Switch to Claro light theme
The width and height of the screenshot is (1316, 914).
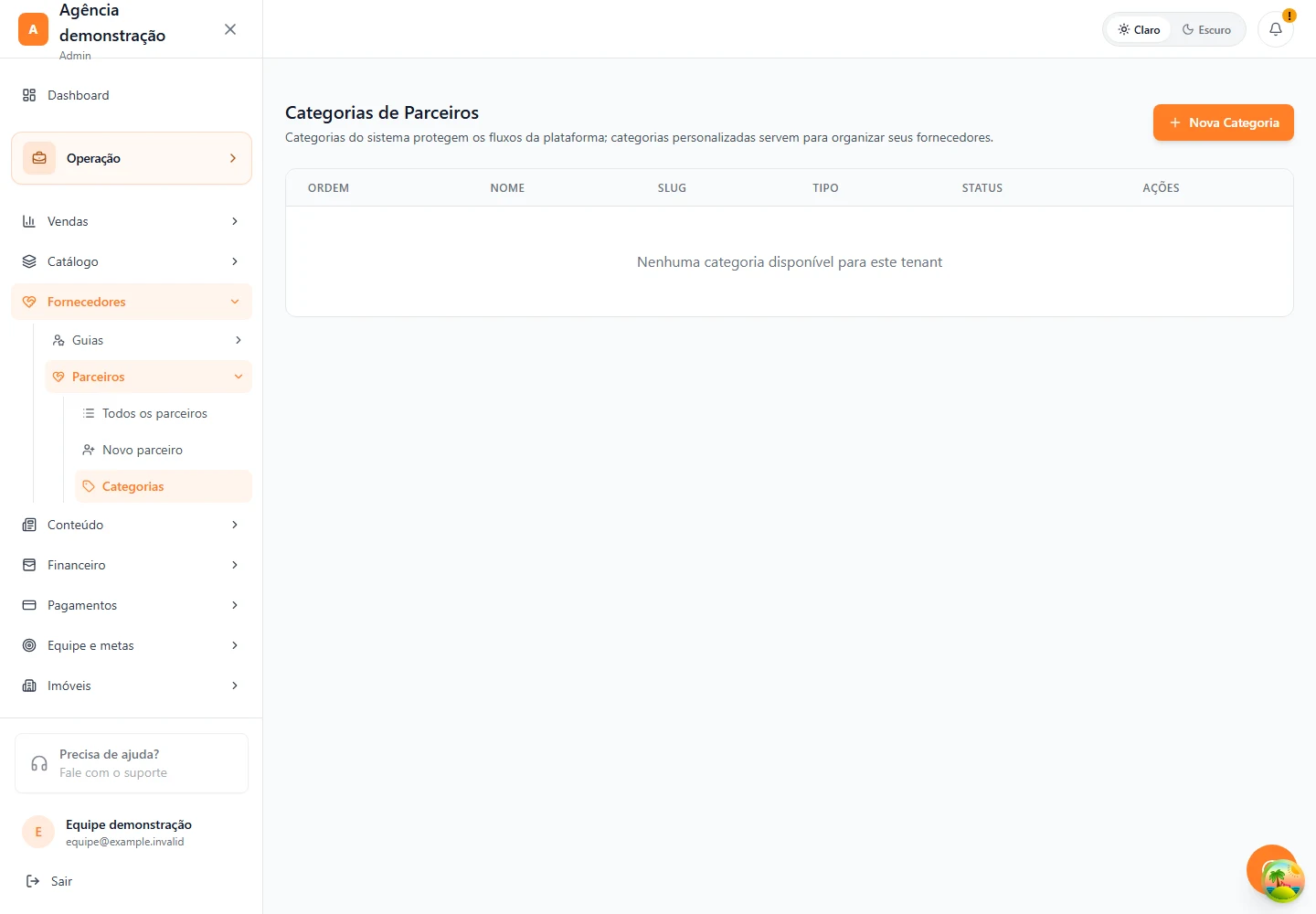click(1139, 29)
